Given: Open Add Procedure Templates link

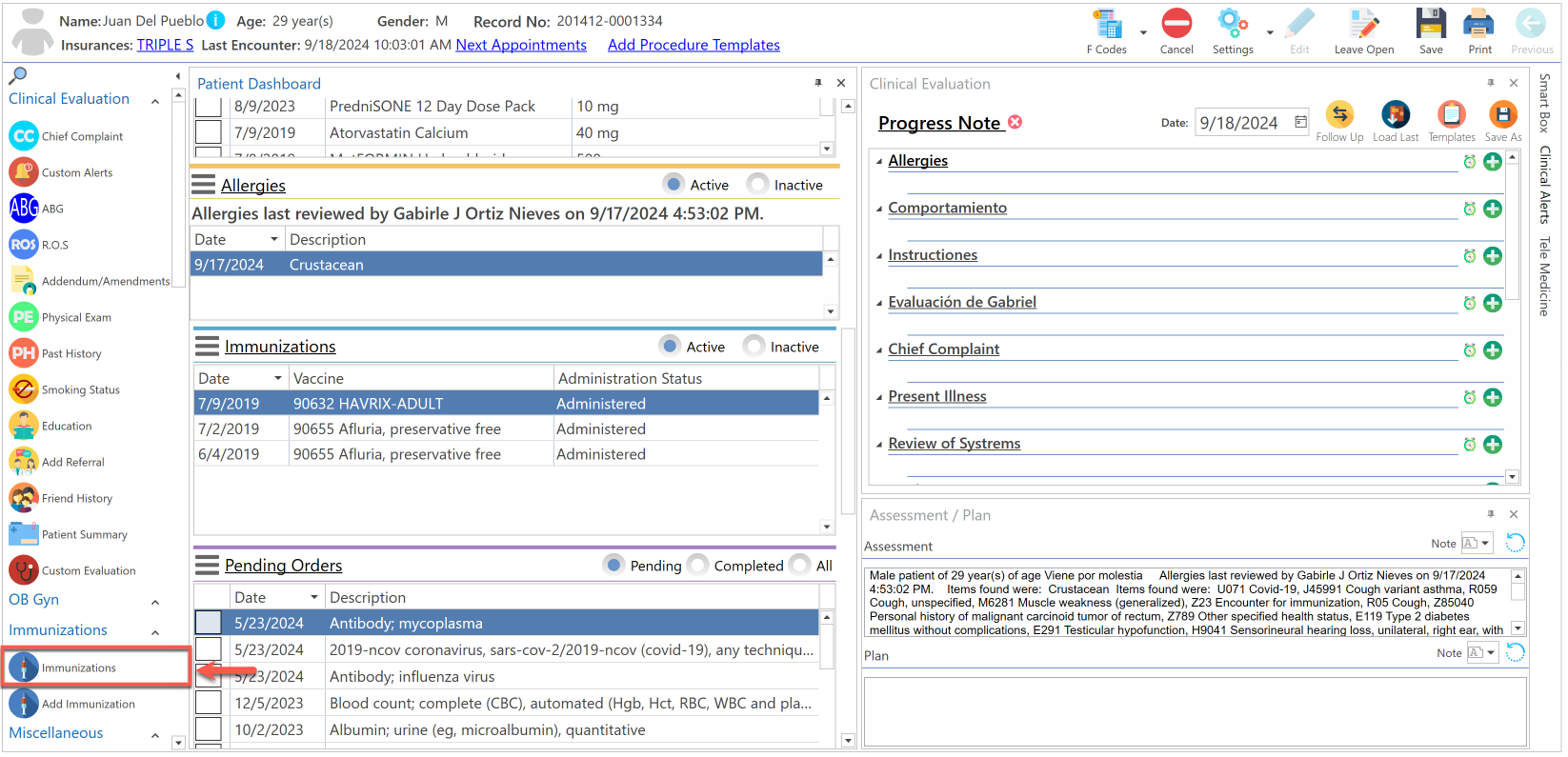Looking at the screenshot, I should [x=694, y=45].
